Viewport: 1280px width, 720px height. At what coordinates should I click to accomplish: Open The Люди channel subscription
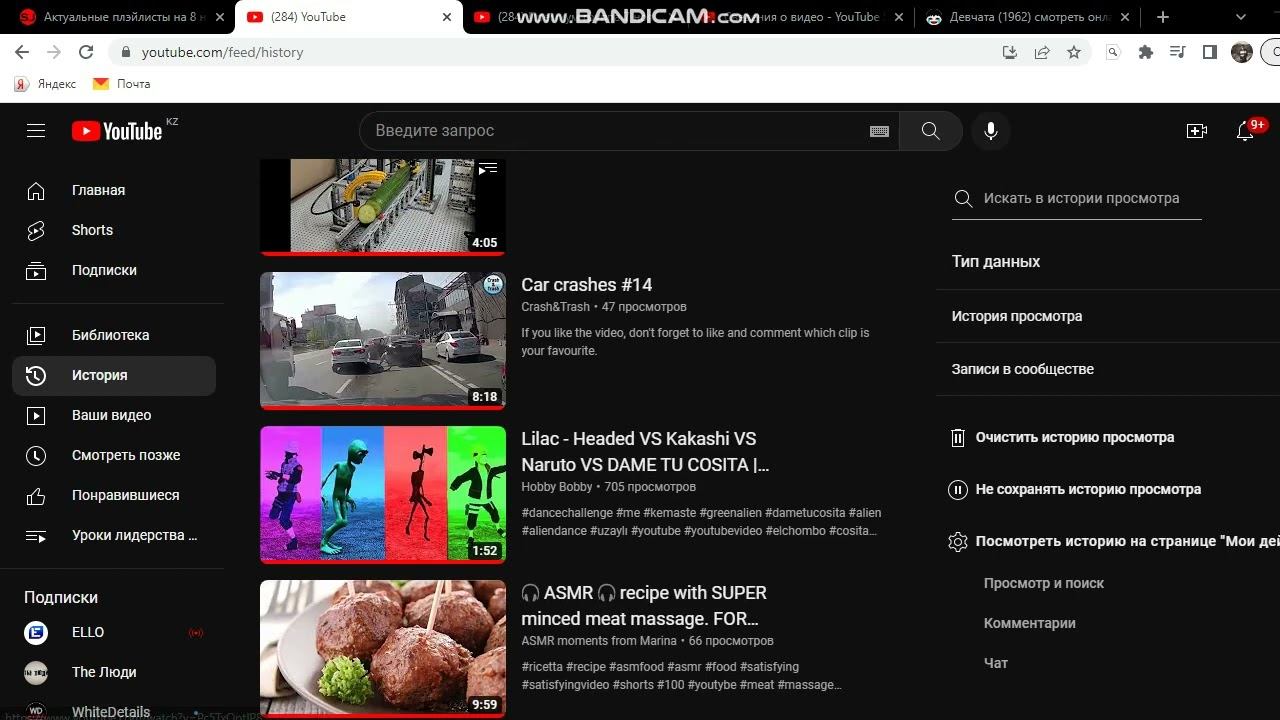[114, 672]
